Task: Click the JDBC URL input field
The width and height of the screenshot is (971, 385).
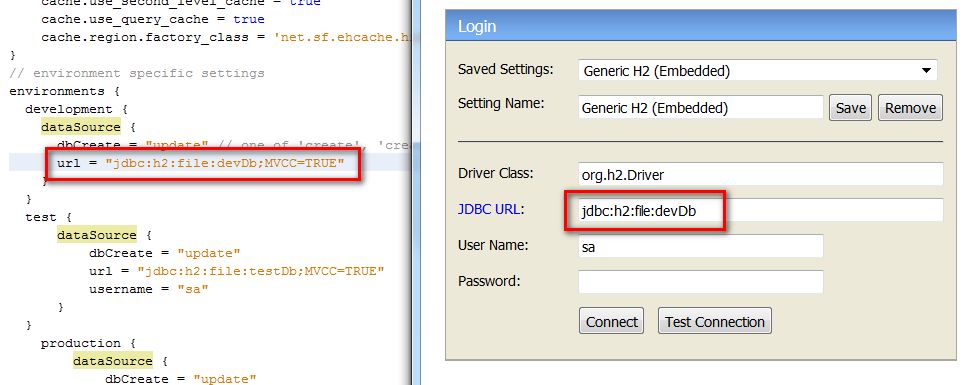Action: pos(760,210)
